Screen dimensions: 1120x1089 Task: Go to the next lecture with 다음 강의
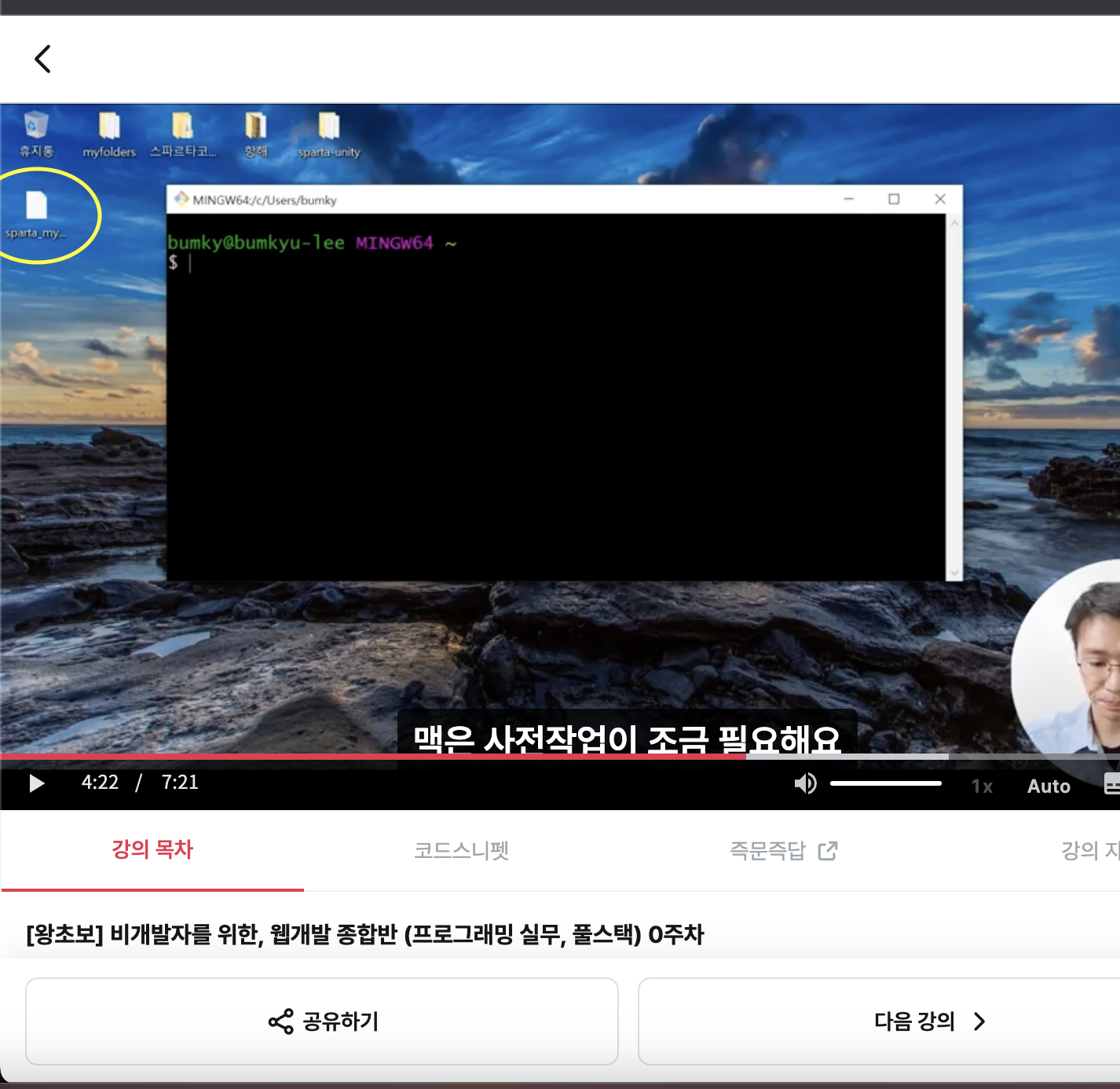point(880,1021)
